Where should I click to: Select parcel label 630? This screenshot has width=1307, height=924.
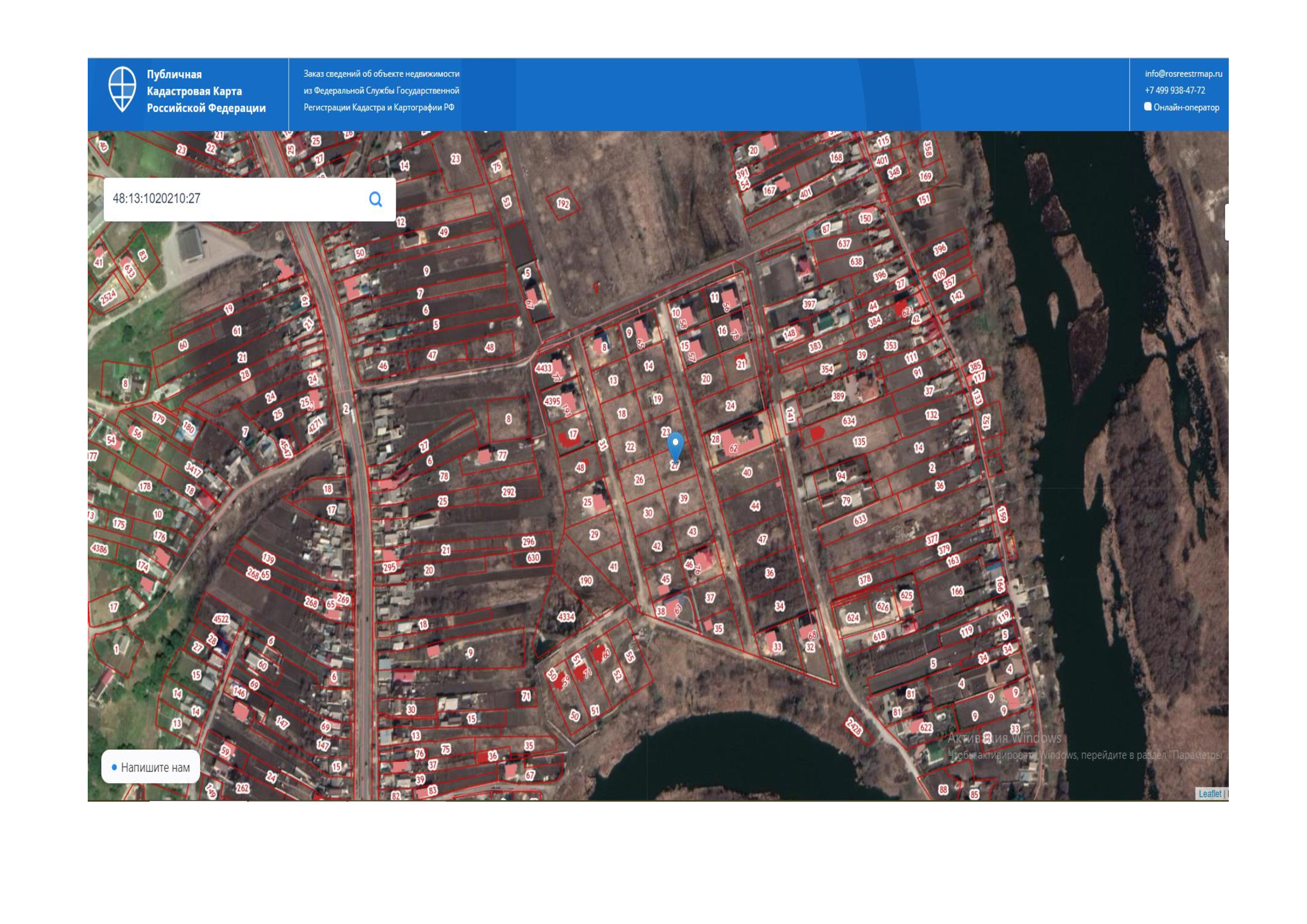533,558
